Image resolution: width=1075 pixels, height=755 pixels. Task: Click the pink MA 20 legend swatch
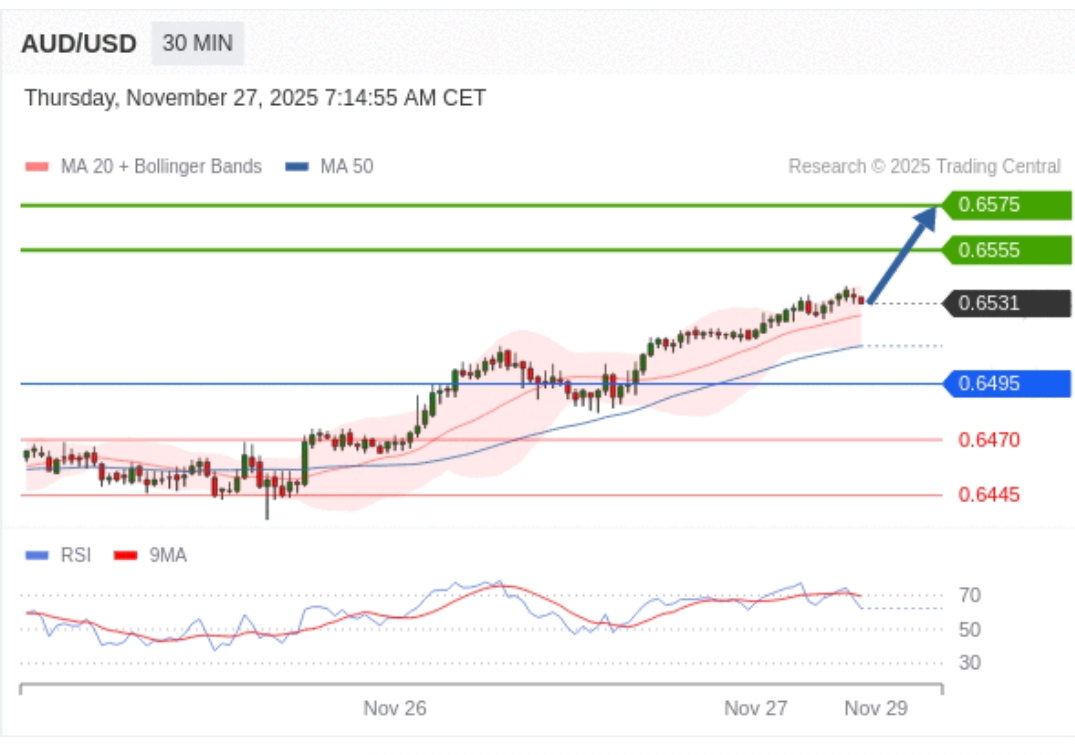pyautogui.click(x=36, y=167)
